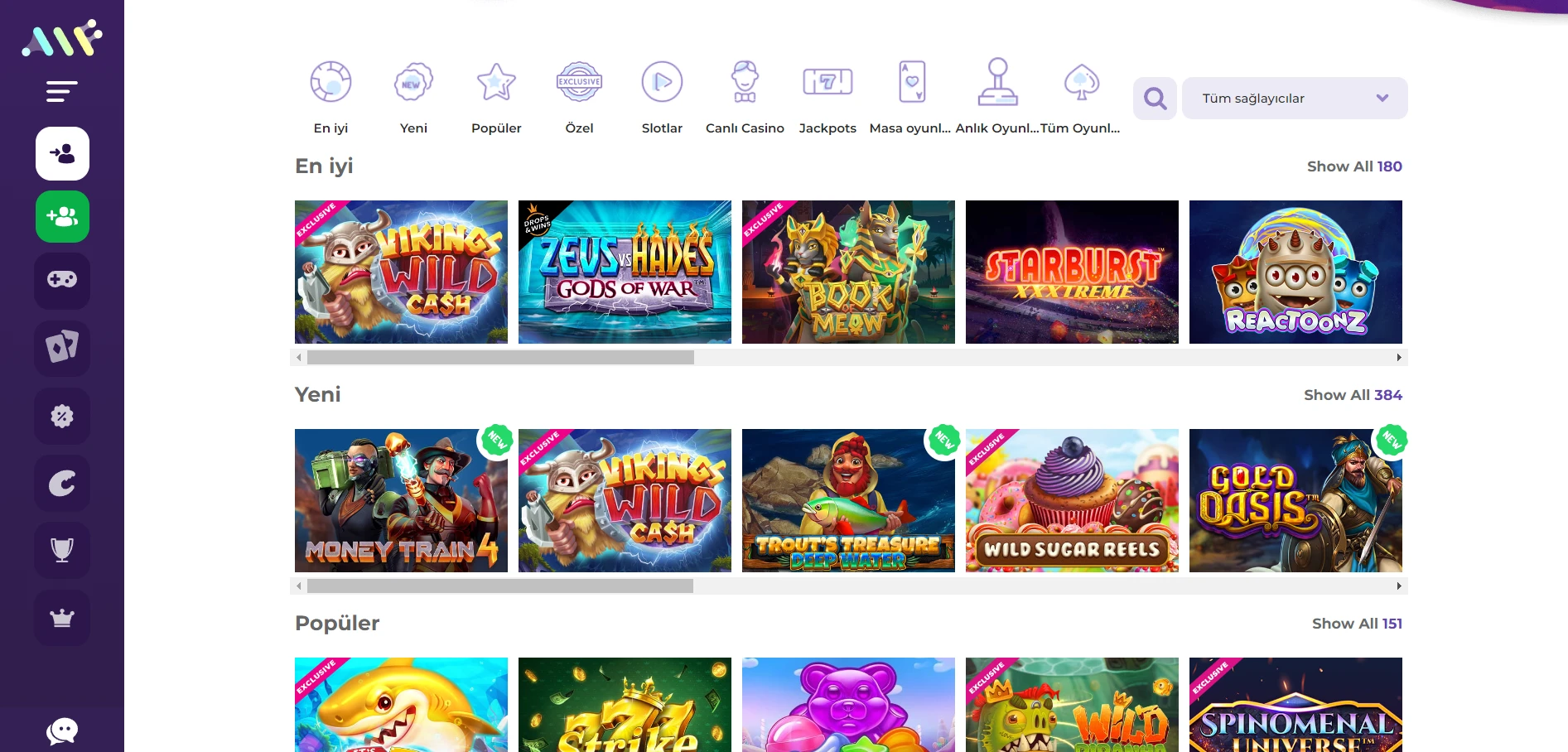Open the trophy tournaments icon
This screenshot has width=1568, height=752.
click(x=62, y=550)
